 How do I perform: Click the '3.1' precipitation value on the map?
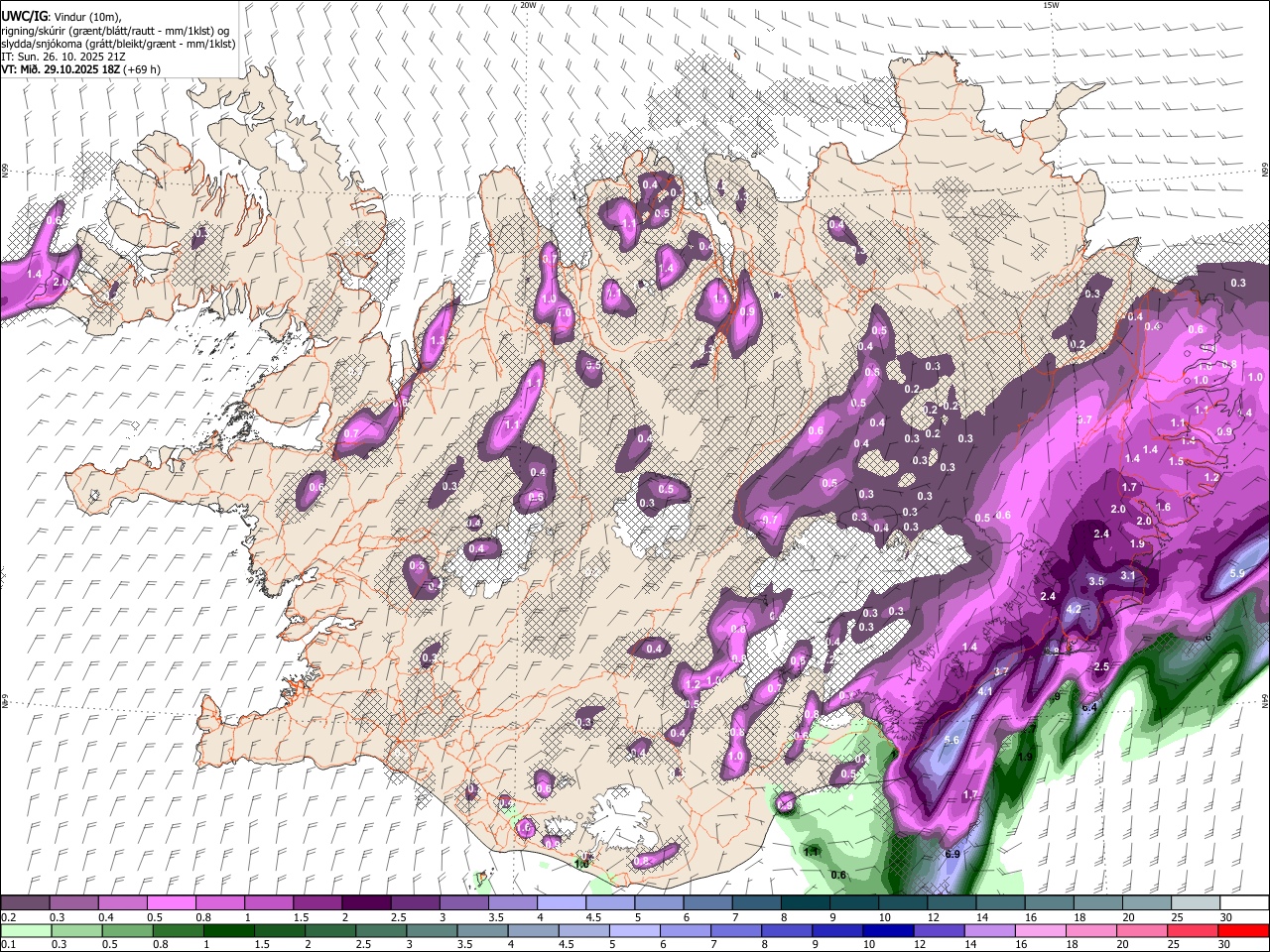[1128, 575]
